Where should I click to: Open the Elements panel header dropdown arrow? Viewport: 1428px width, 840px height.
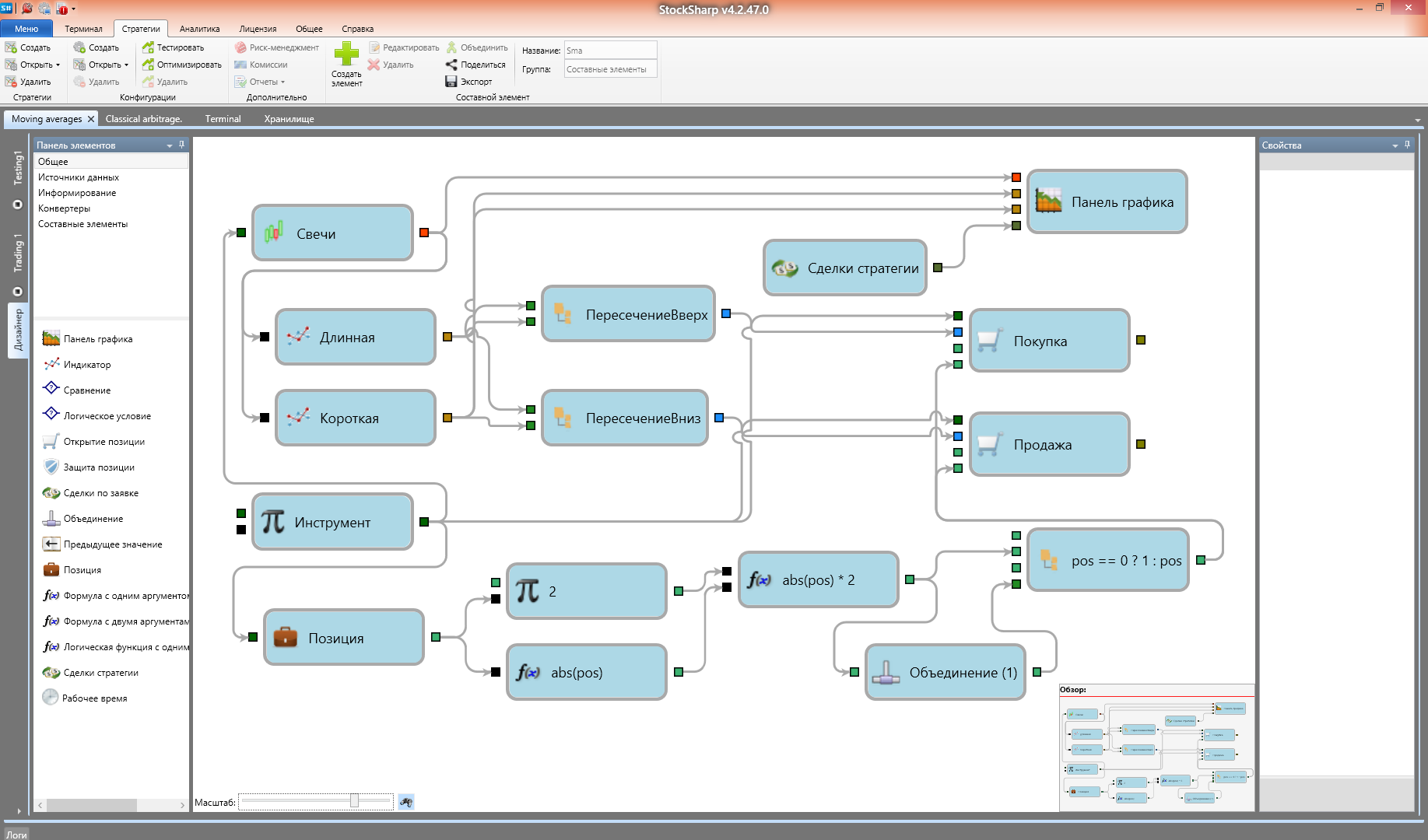click(x=170, y=145)
